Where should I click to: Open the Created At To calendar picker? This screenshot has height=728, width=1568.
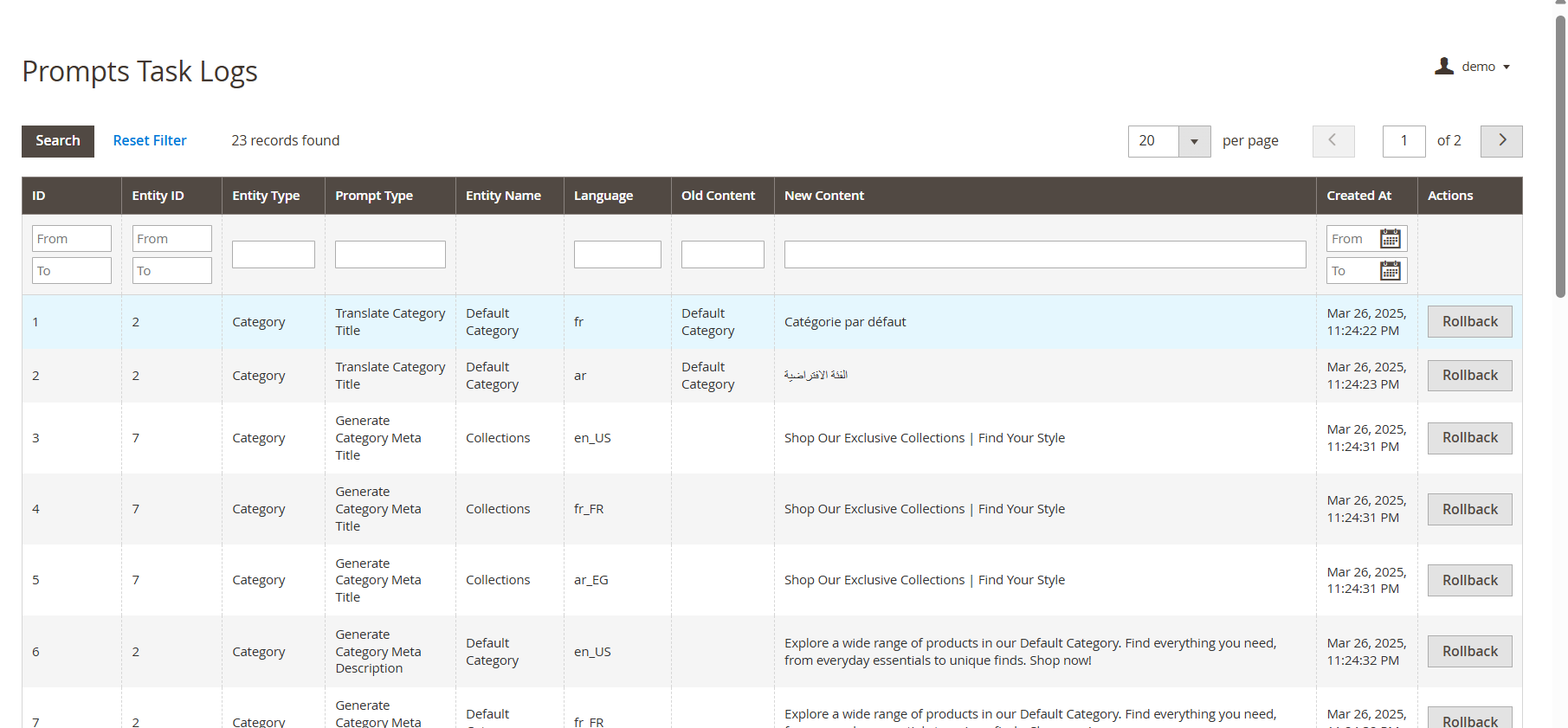1390,271
